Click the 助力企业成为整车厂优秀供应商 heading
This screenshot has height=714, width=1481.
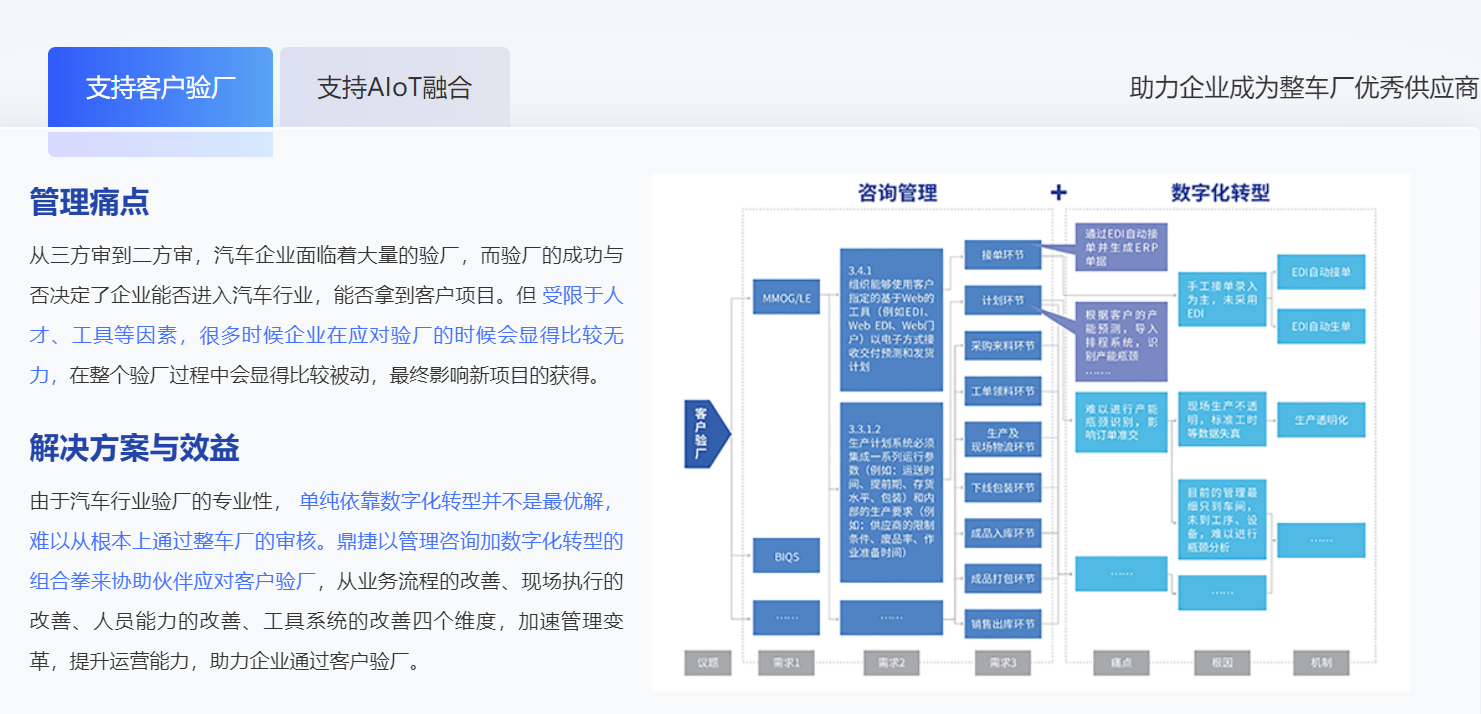click(1304, 87)
